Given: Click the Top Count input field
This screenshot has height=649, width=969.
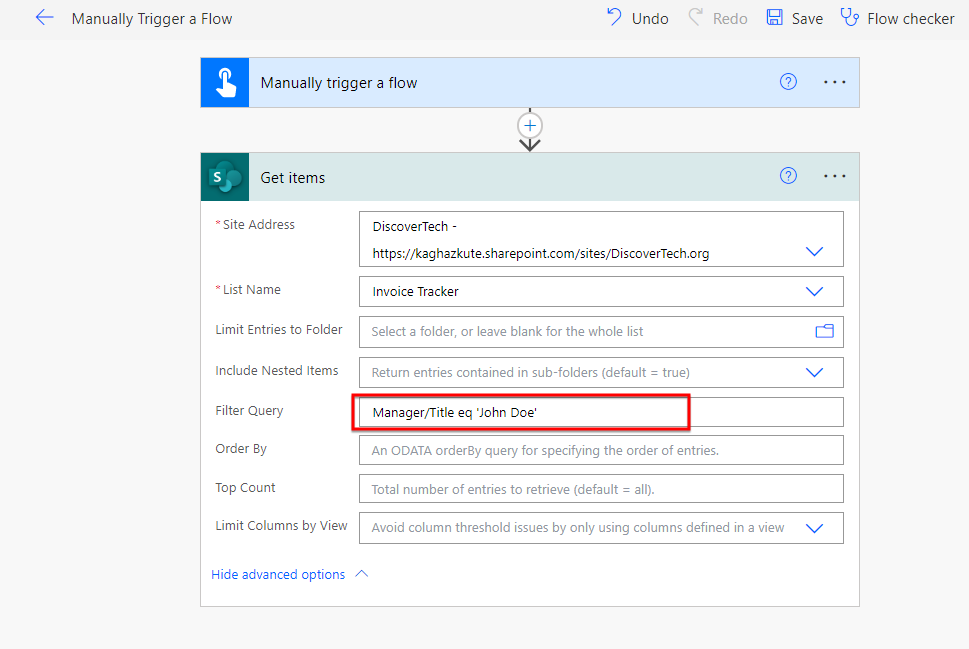Looking at the screenshot, I should click(601, 489).
